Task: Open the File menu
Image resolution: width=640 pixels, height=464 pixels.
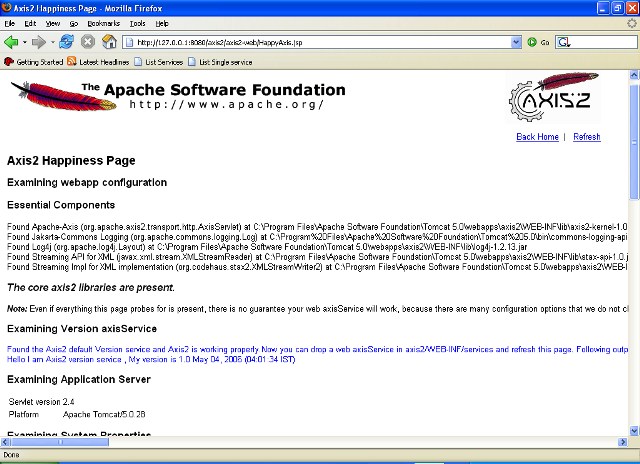Action: click(9, 24)
